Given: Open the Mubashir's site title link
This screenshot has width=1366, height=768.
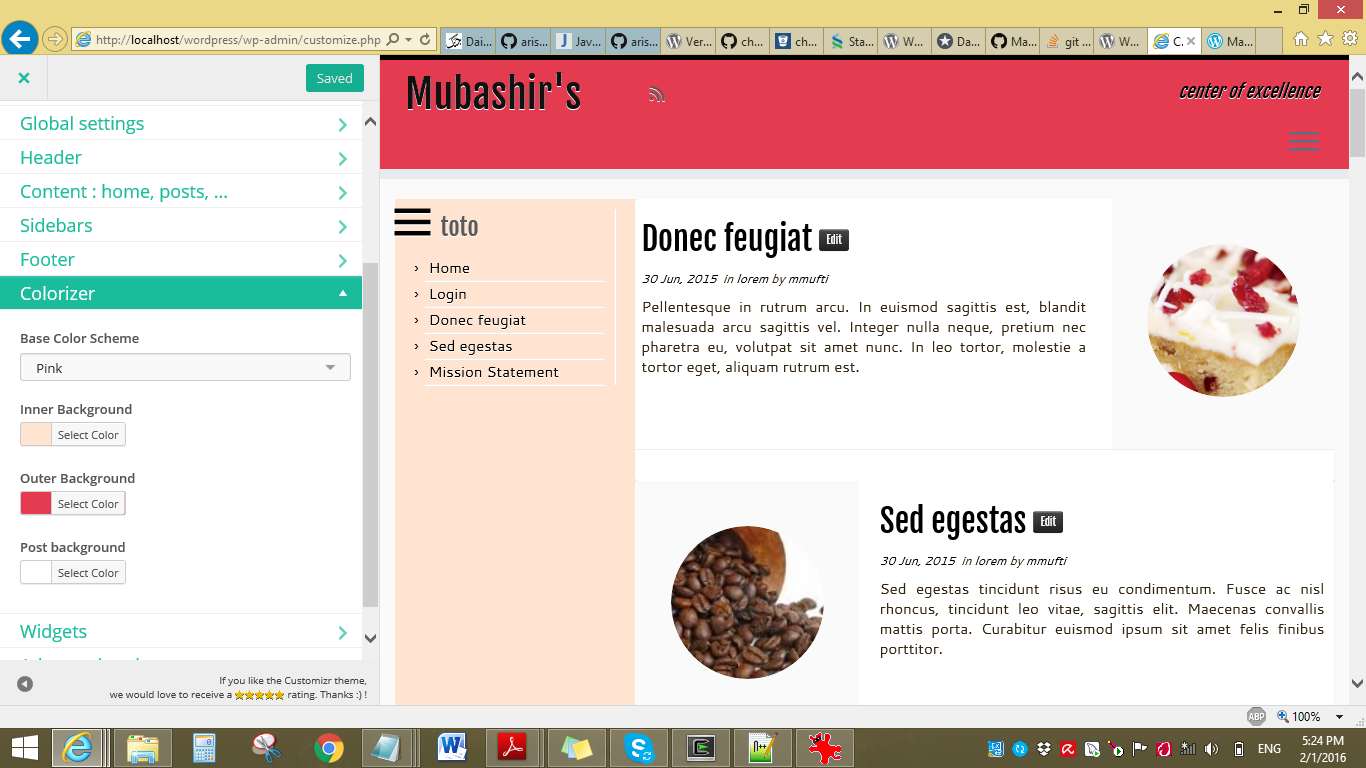Looking at the screenshot, I should point(493,93).
